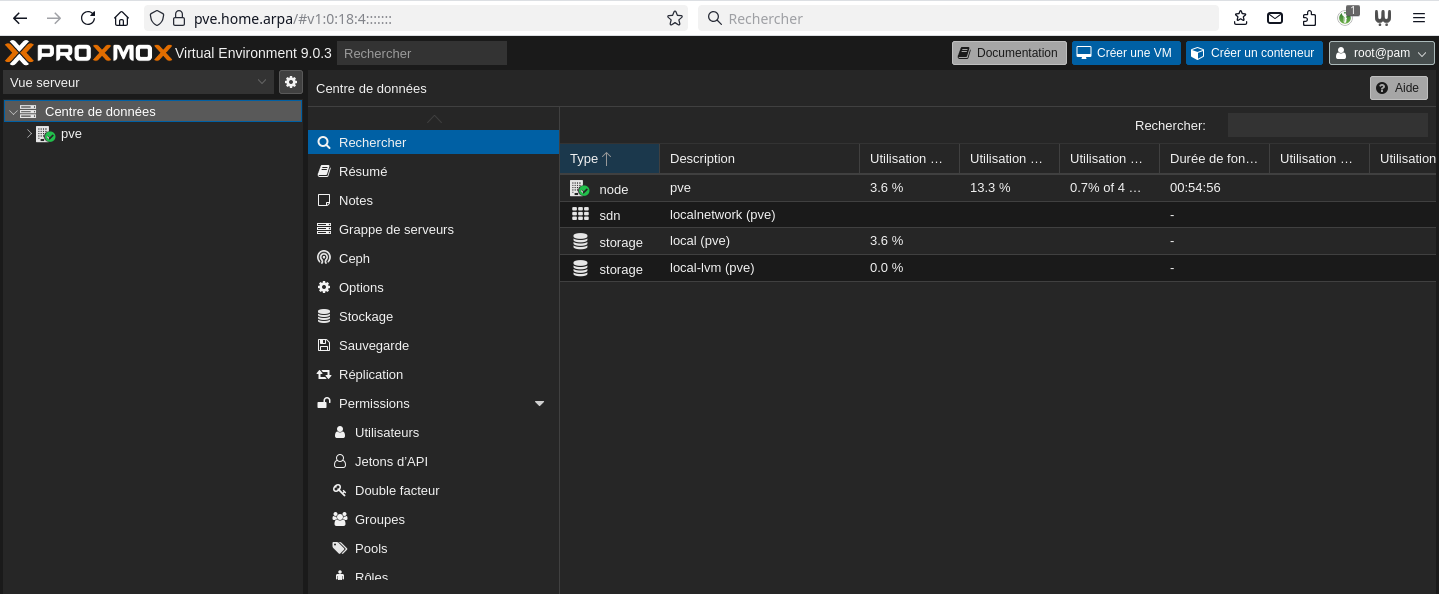Screen dimensions: 1439x594
Task: Click the Rechercher field above the table
Action: pyautogui.click(x=1327, y=125)
